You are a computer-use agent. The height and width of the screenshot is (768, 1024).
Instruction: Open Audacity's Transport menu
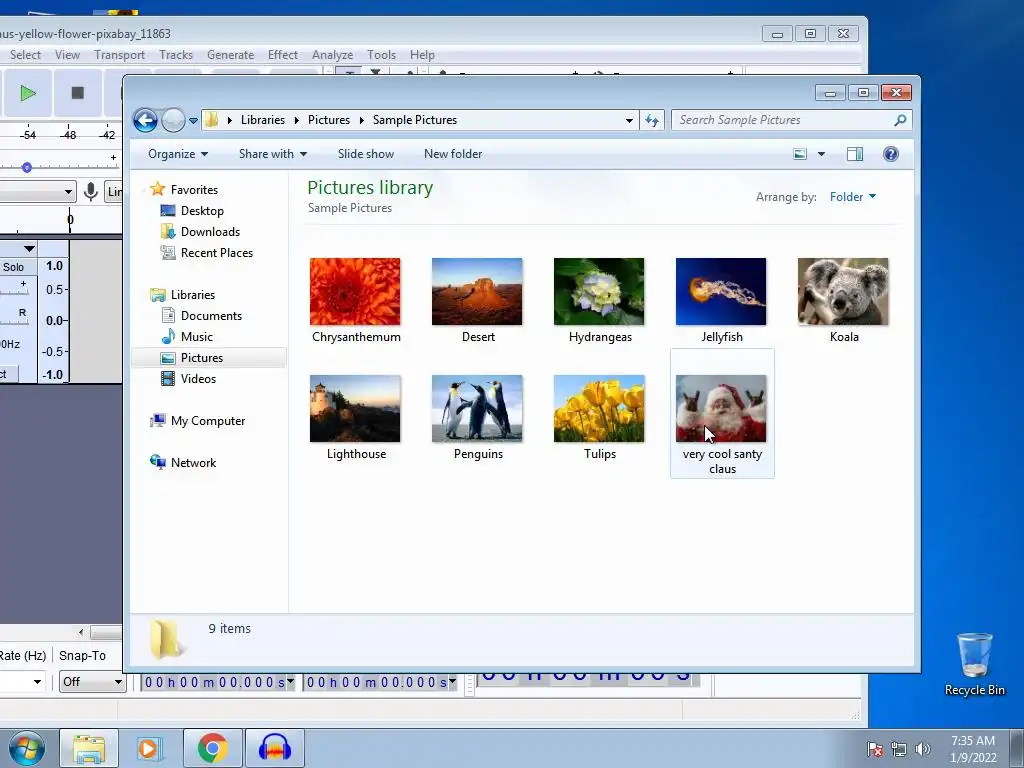point(120,55)
